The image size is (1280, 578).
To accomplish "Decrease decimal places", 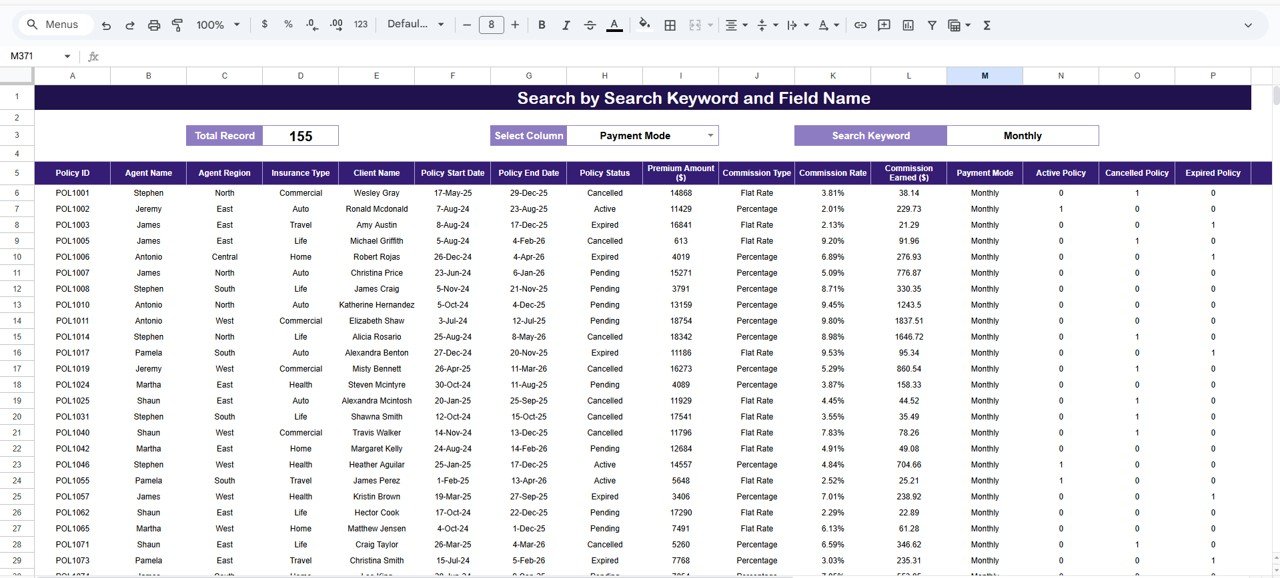I will coord(311,24).
